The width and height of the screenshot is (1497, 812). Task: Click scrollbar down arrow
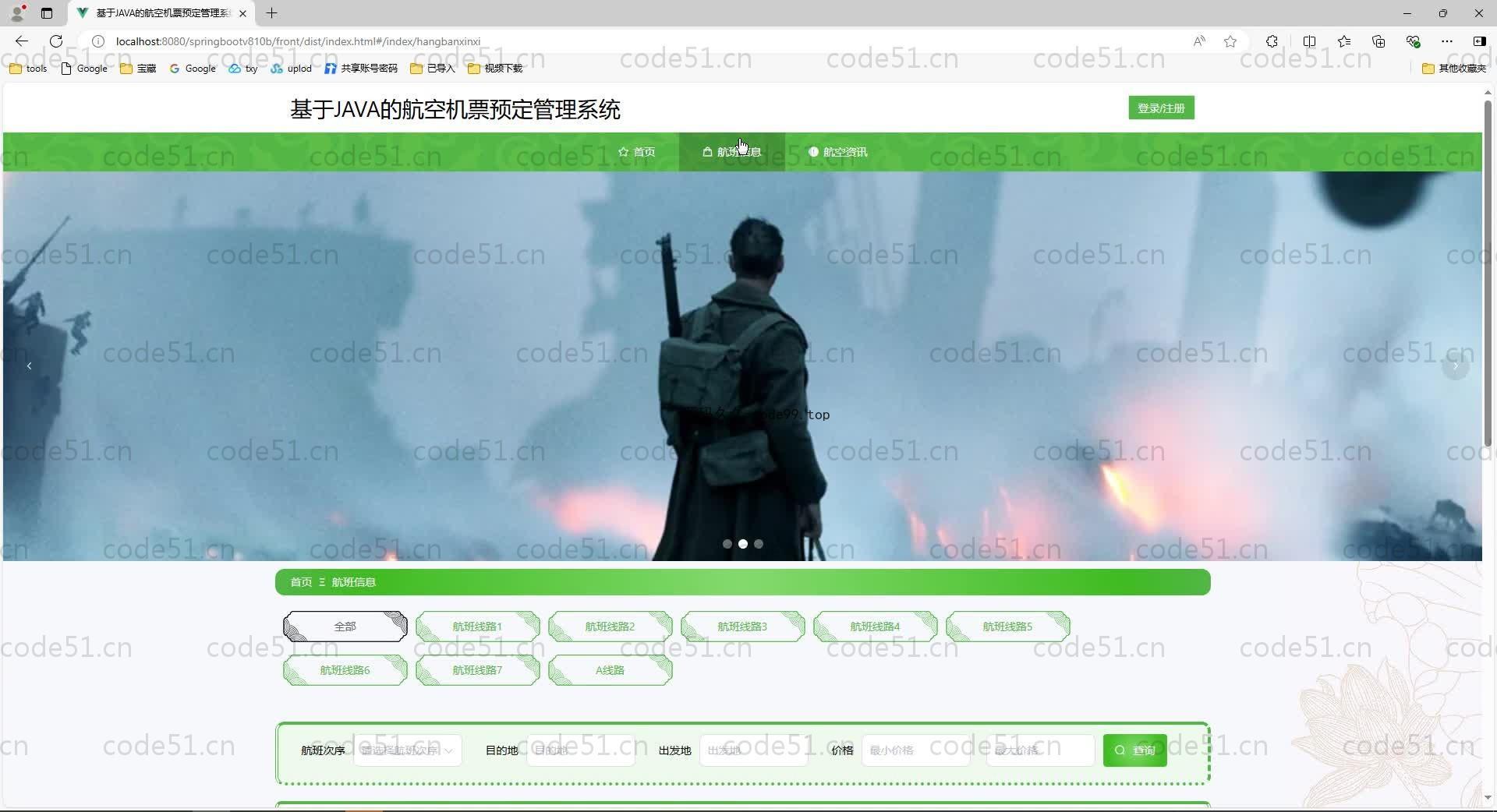pyautogui.click(x=1488, y=797)
